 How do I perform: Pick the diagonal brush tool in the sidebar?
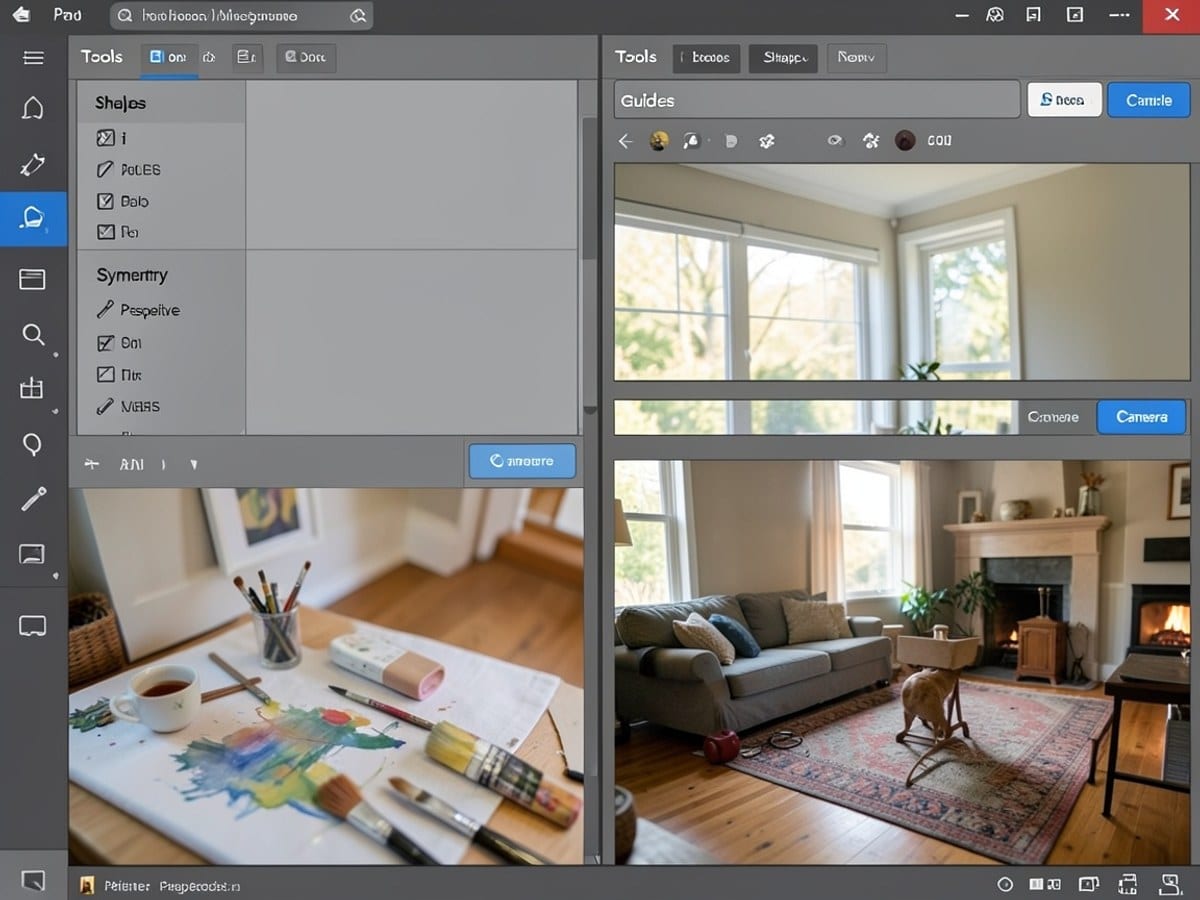click(x=33, y=498)
